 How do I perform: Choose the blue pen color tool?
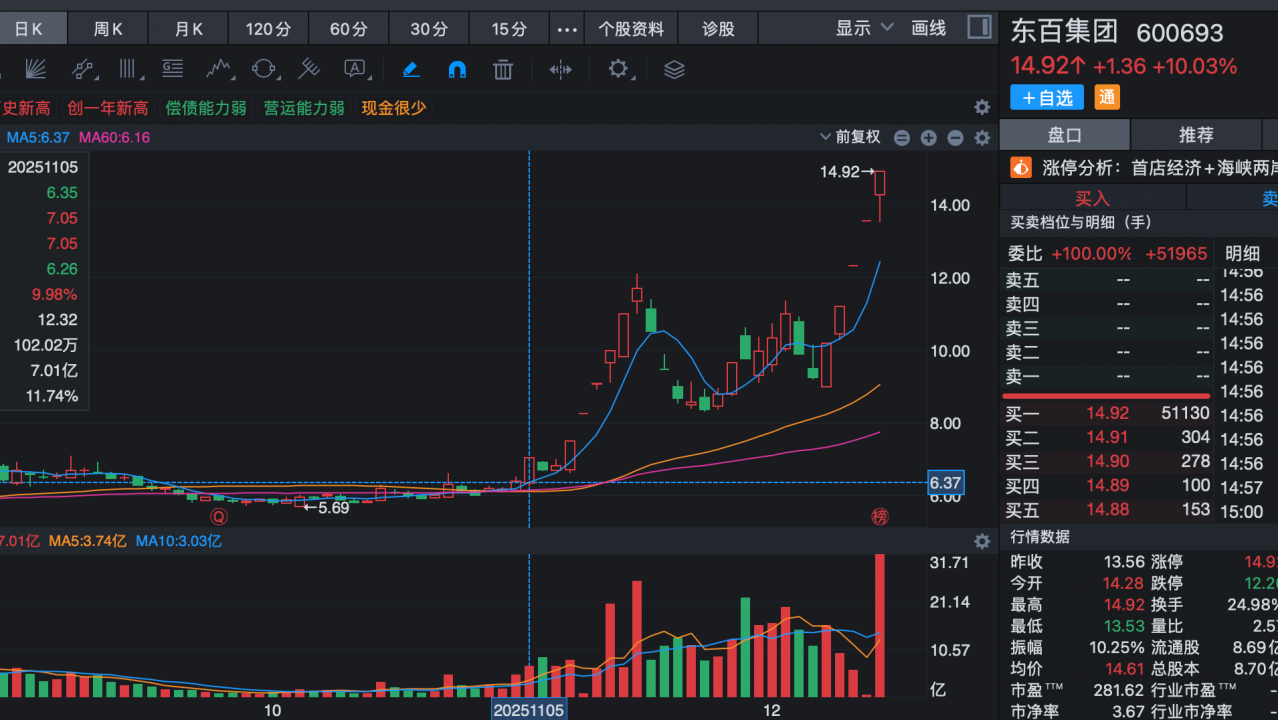point(411,69)
